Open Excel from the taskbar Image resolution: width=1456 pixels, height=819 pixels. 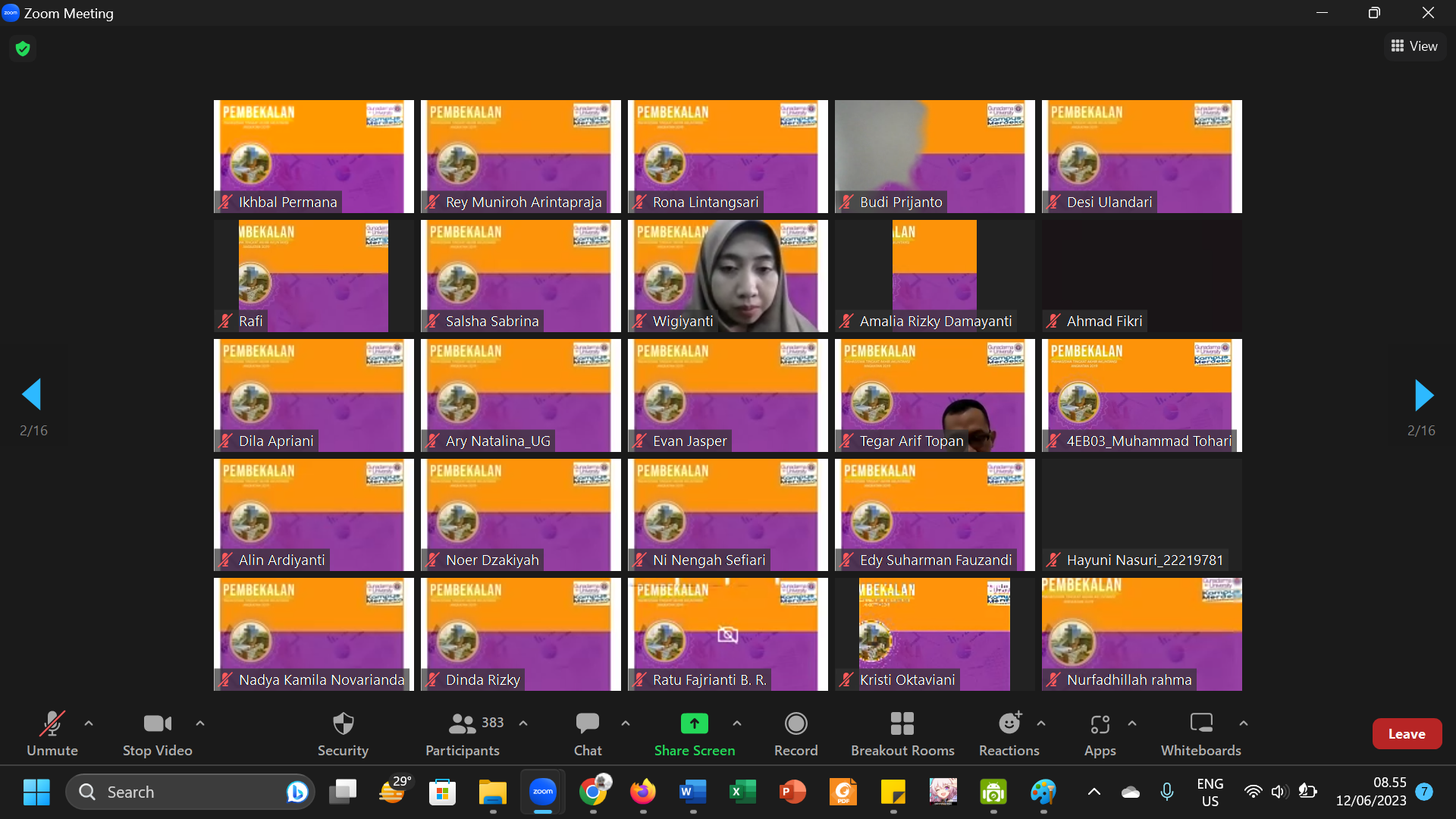[x=742, y=792]
